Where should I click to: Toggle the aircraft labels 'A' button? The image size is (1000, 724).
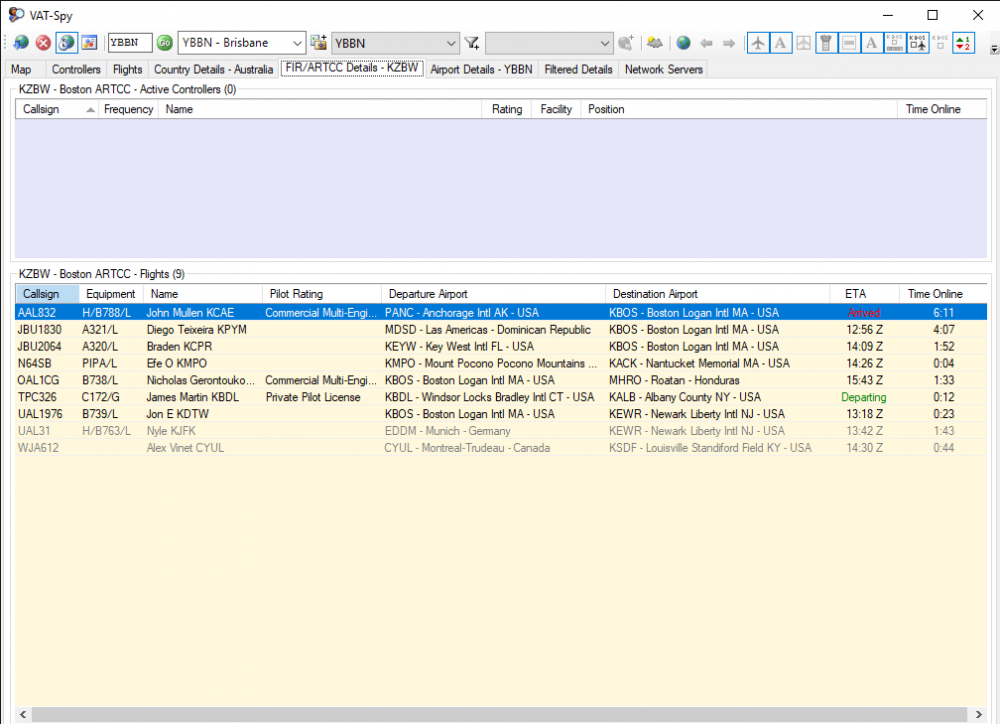click(x=780, y=43)
